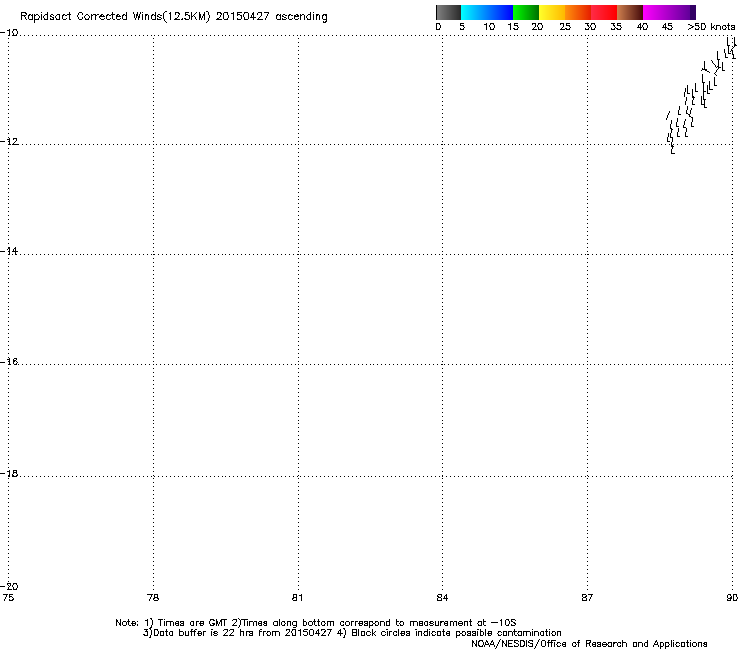The height and width of the screenshot is (650, 740).
Task: Select the green 15-20 knots color band
Action: tap(526, 12)
